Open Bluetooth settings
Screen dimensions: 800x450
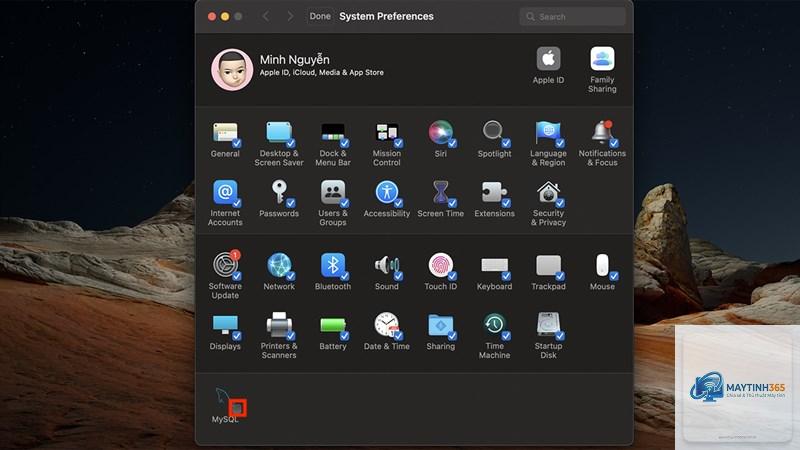[333, 265]
